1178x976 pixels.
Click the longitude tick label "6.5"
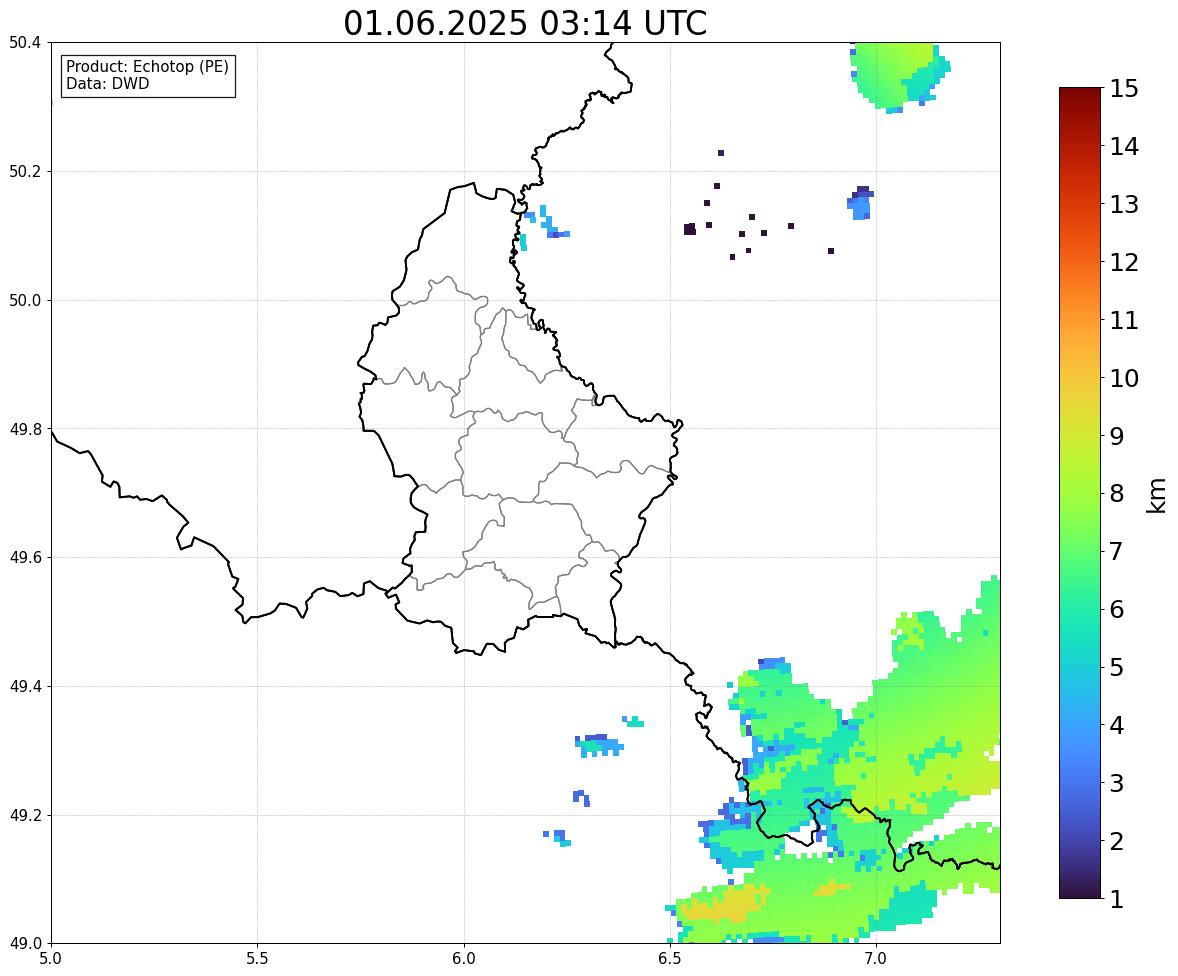669,959
